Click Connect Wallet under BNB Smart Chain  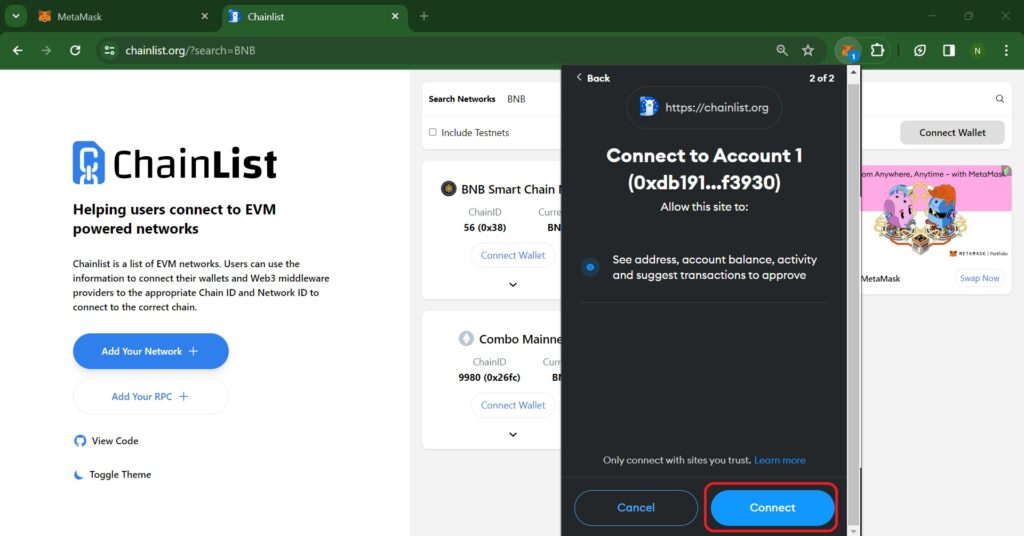(x=513, y=255)
